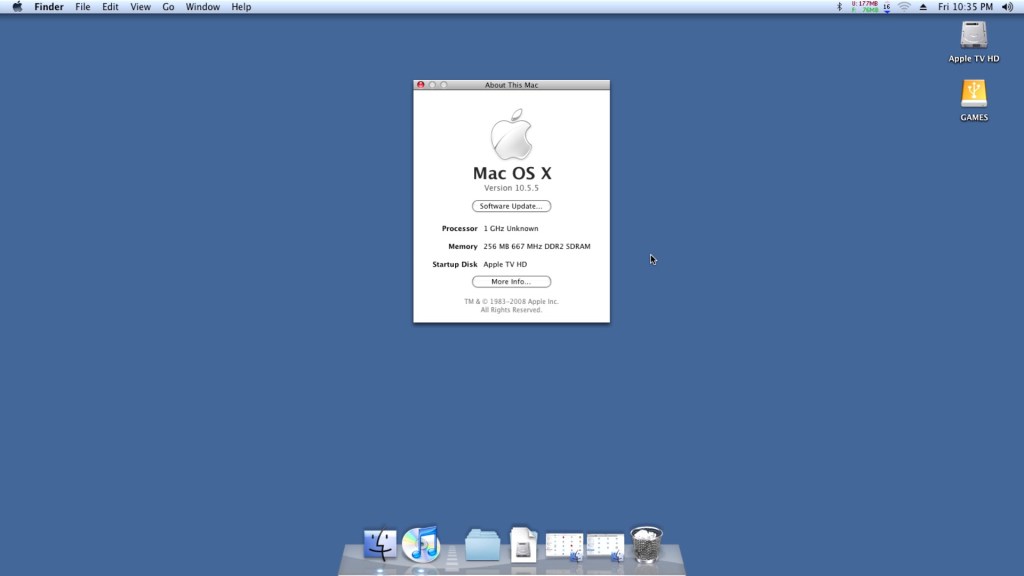Open the disk image document in the Dock
The height and width of the screenshot is (576, 1024).
pyautogui.click(x=522, y=544)
